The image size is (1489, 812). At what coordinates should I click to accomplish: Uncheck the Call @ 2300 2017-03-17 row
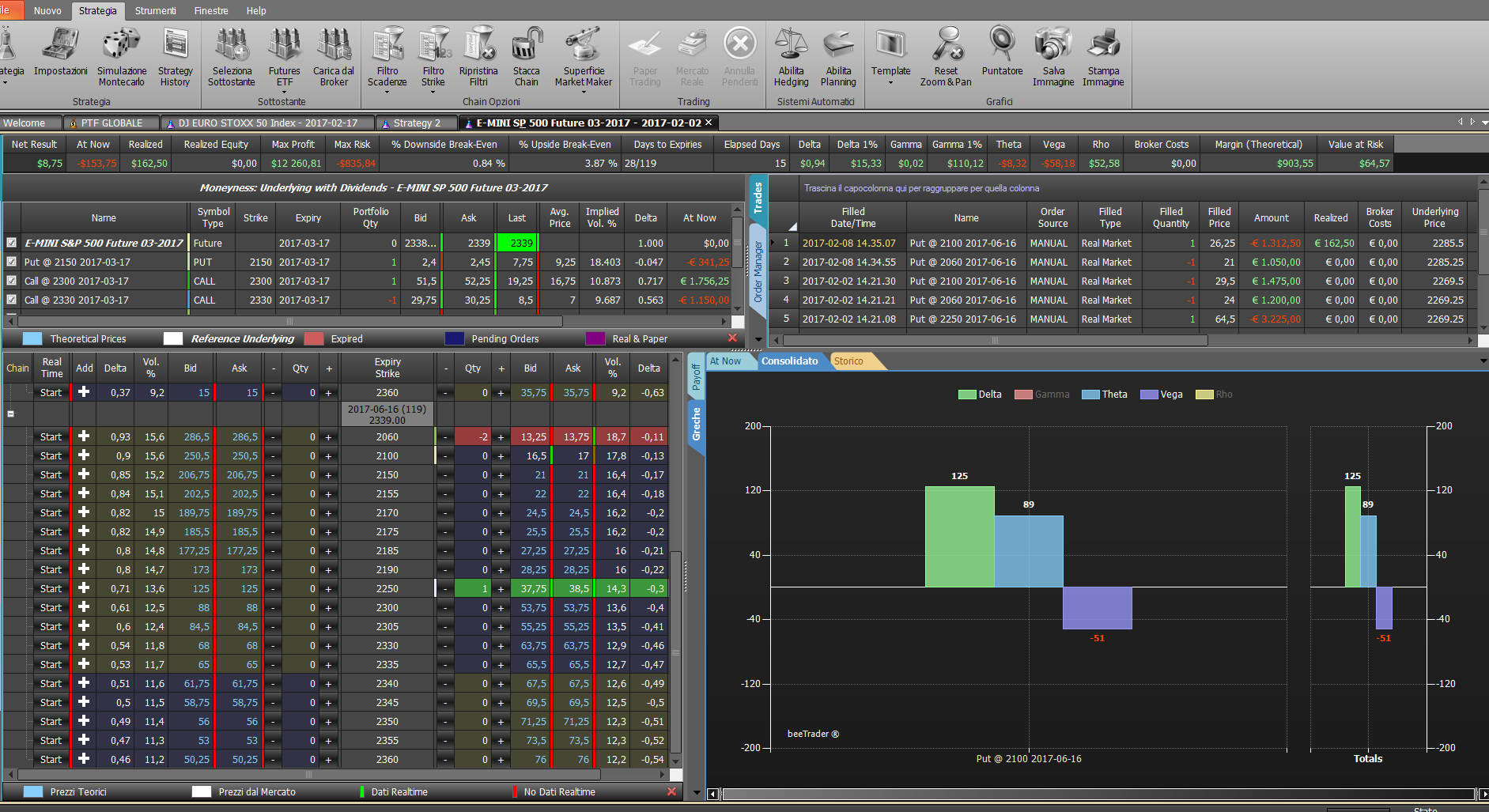tap(11, 281)
